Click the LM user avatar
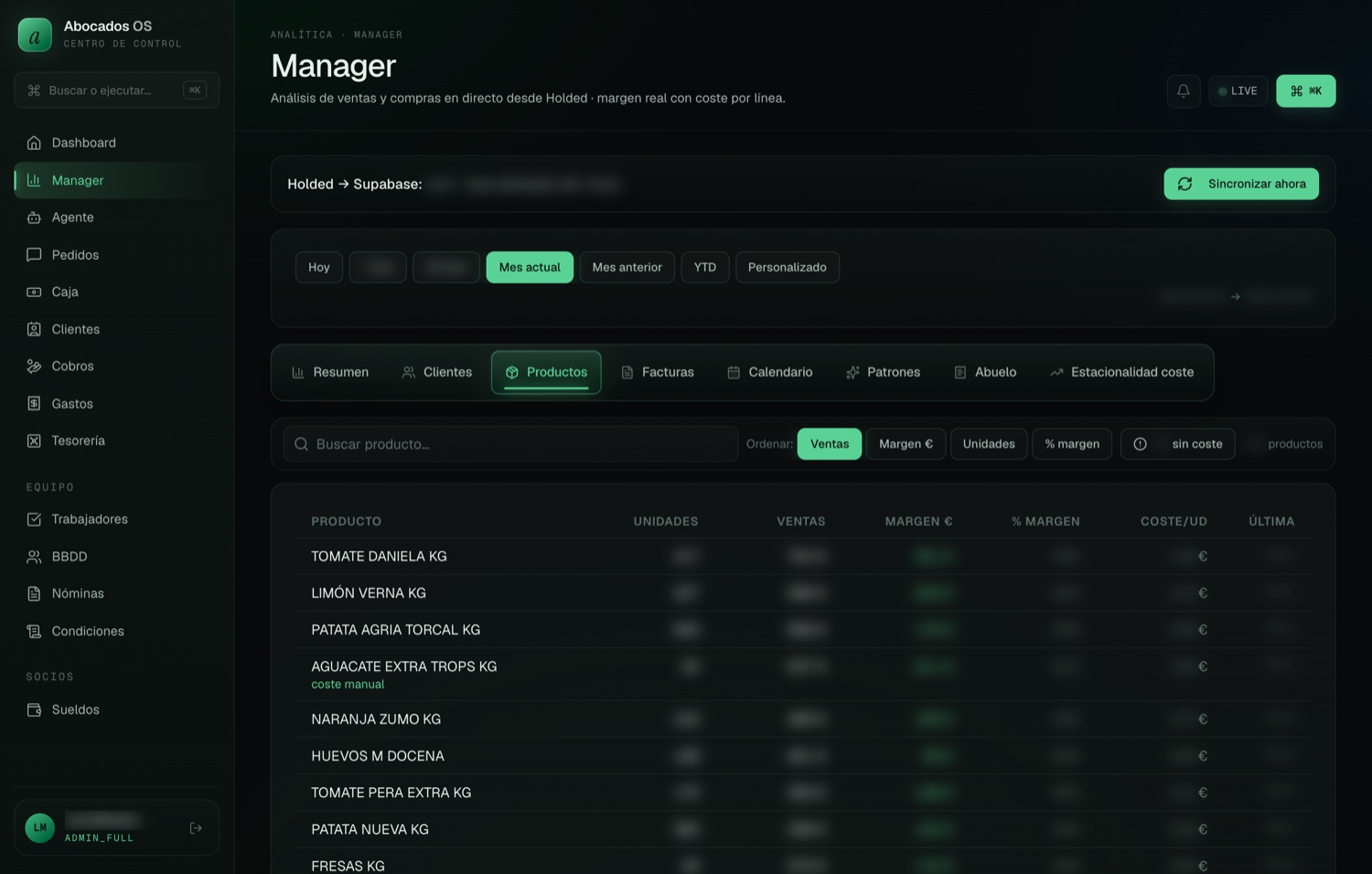The image size is (1372, 874). coord(40,827)
